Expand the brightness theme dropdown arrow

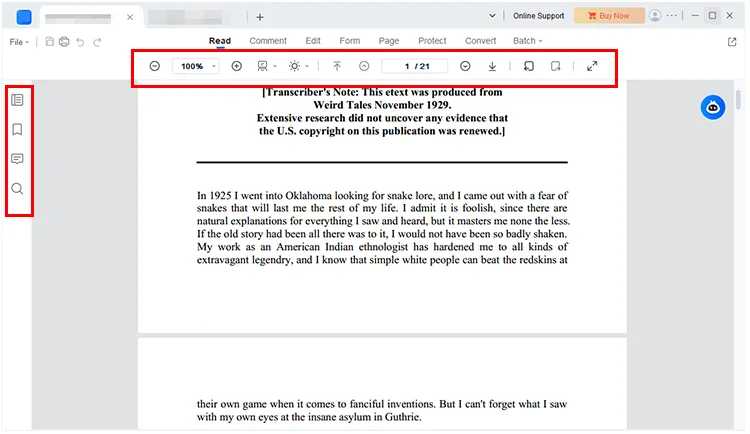(307, 66)
